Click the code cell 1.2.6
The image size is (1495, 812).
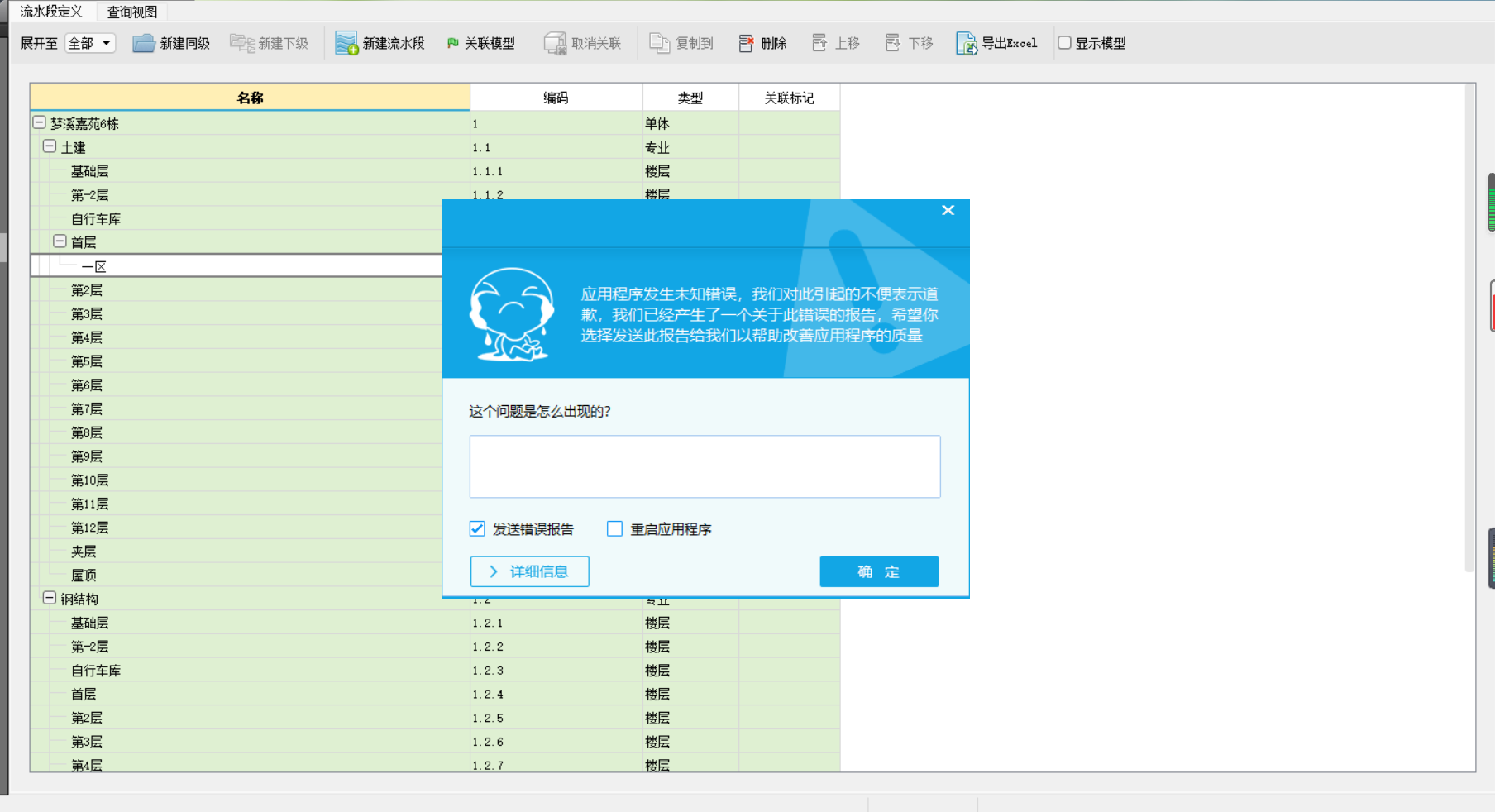point(556,742)
